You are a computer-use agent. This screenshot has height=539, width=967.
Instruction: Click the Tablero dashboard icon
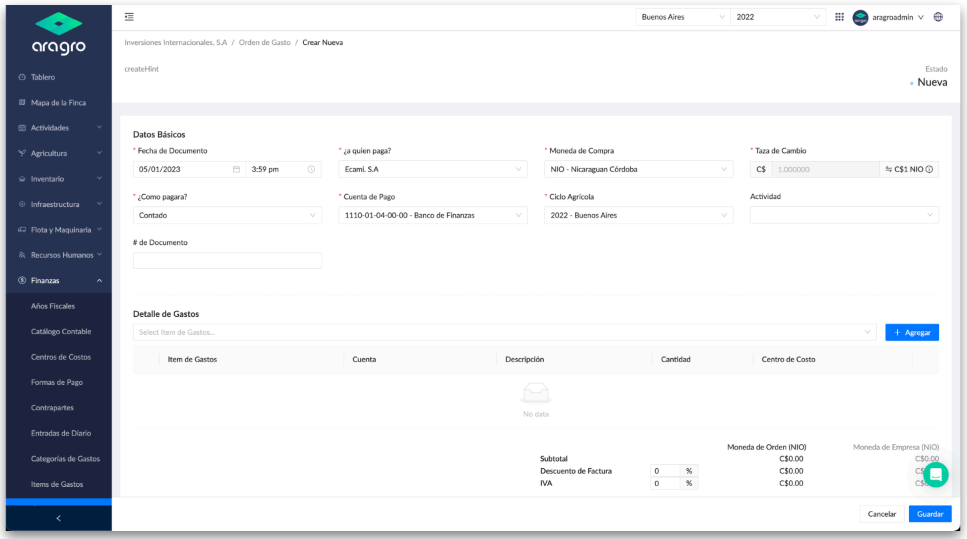tap(22, 77)
